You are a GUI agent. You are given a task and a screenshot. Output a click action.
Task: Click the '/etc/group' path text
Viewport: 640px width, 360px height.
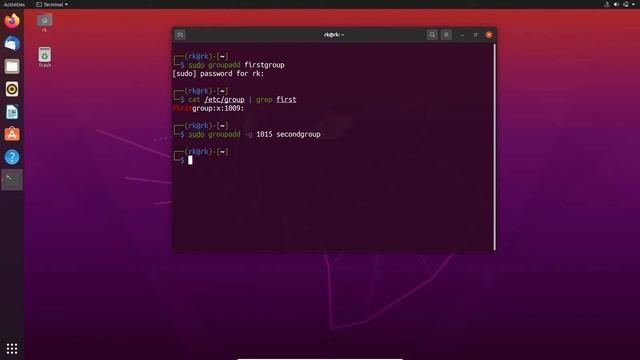coord(224,100)
